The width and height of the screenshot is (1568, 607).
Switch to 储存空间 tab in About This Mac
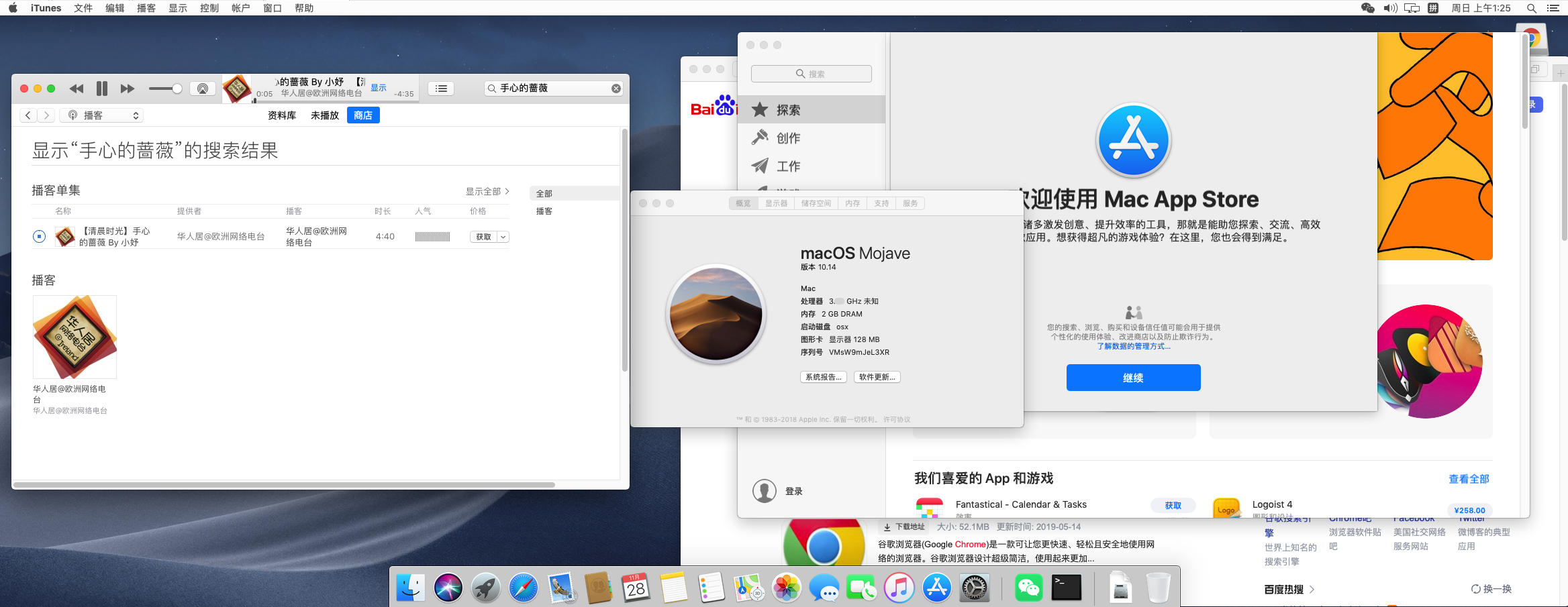[816, 203]
